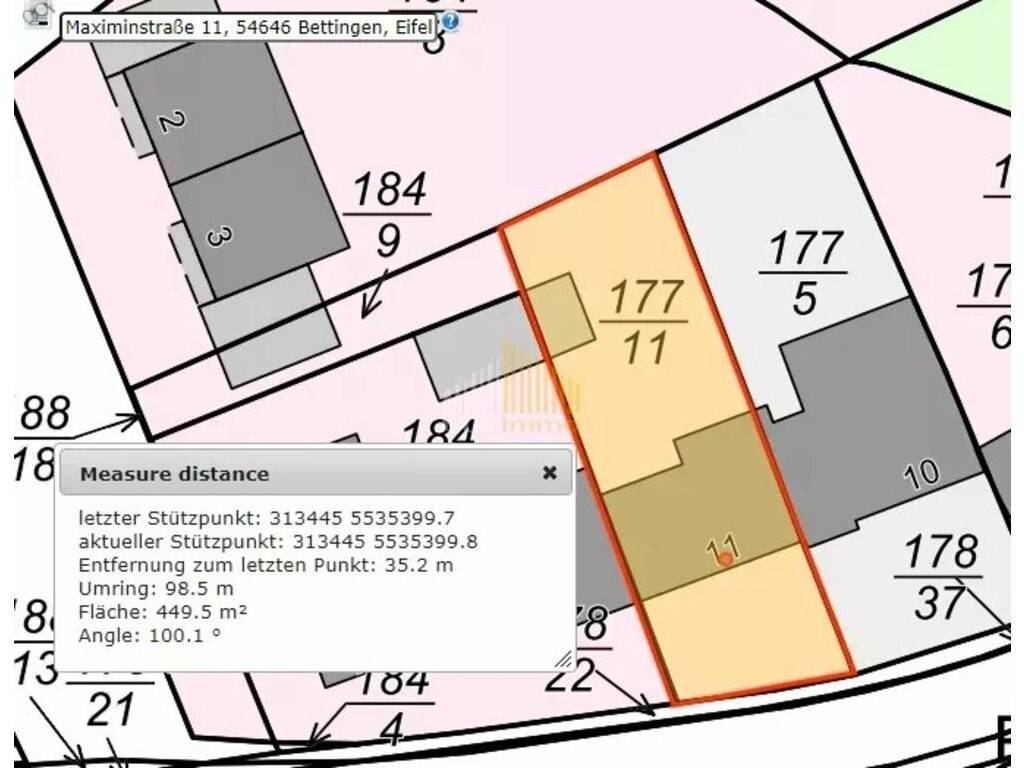Click building number 10 on map
This screenshot has height=768, width=1024.
(x=921, y=473)
